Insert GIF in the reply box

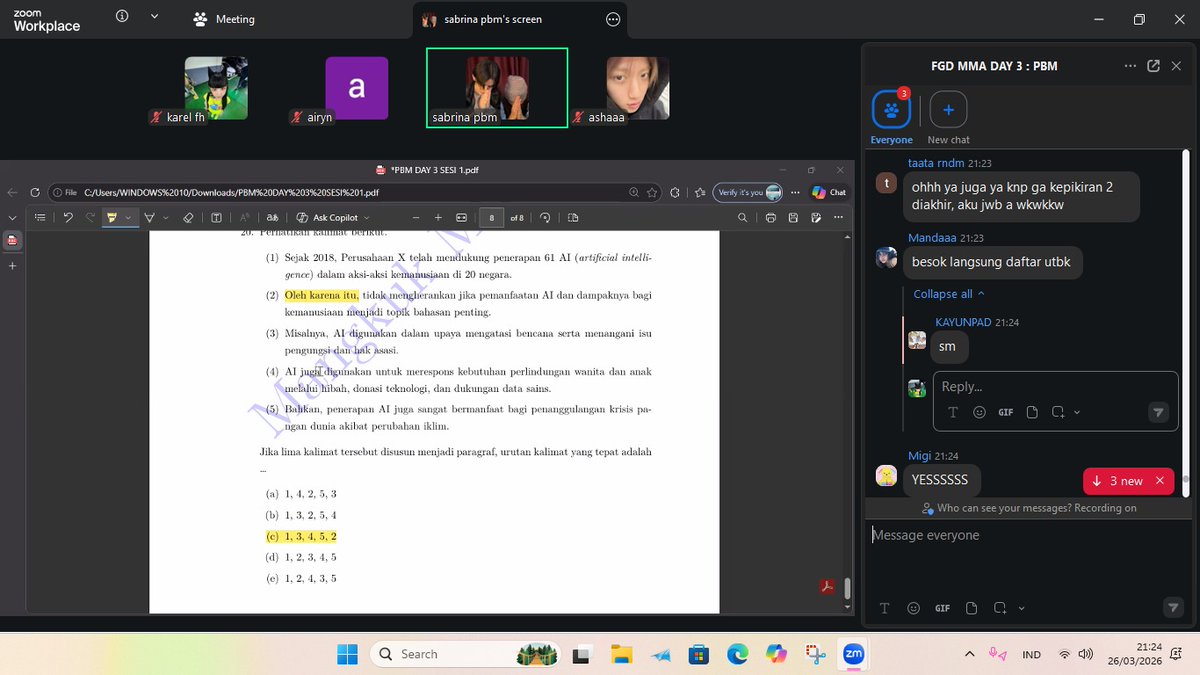[1006, 412]
